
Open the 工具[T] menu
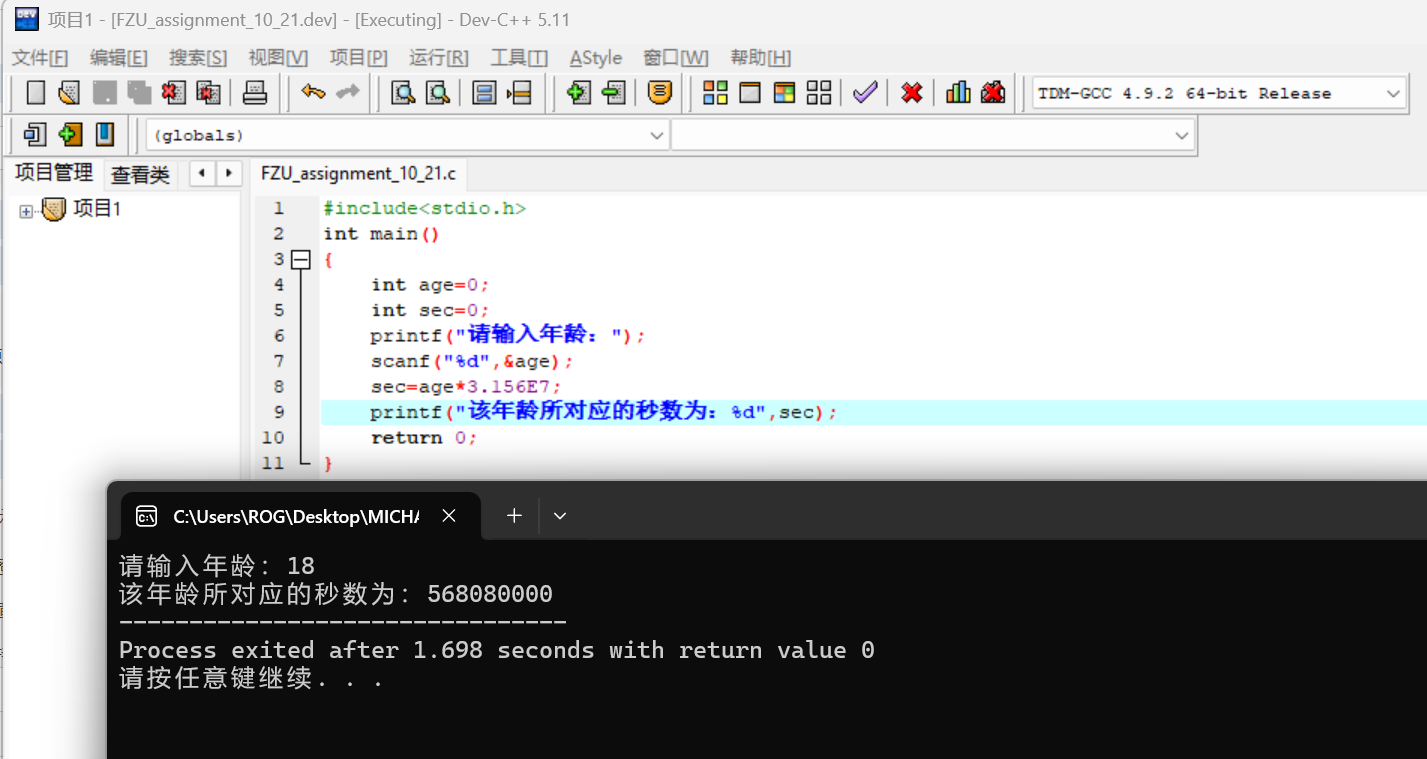(x=519, y=58)
